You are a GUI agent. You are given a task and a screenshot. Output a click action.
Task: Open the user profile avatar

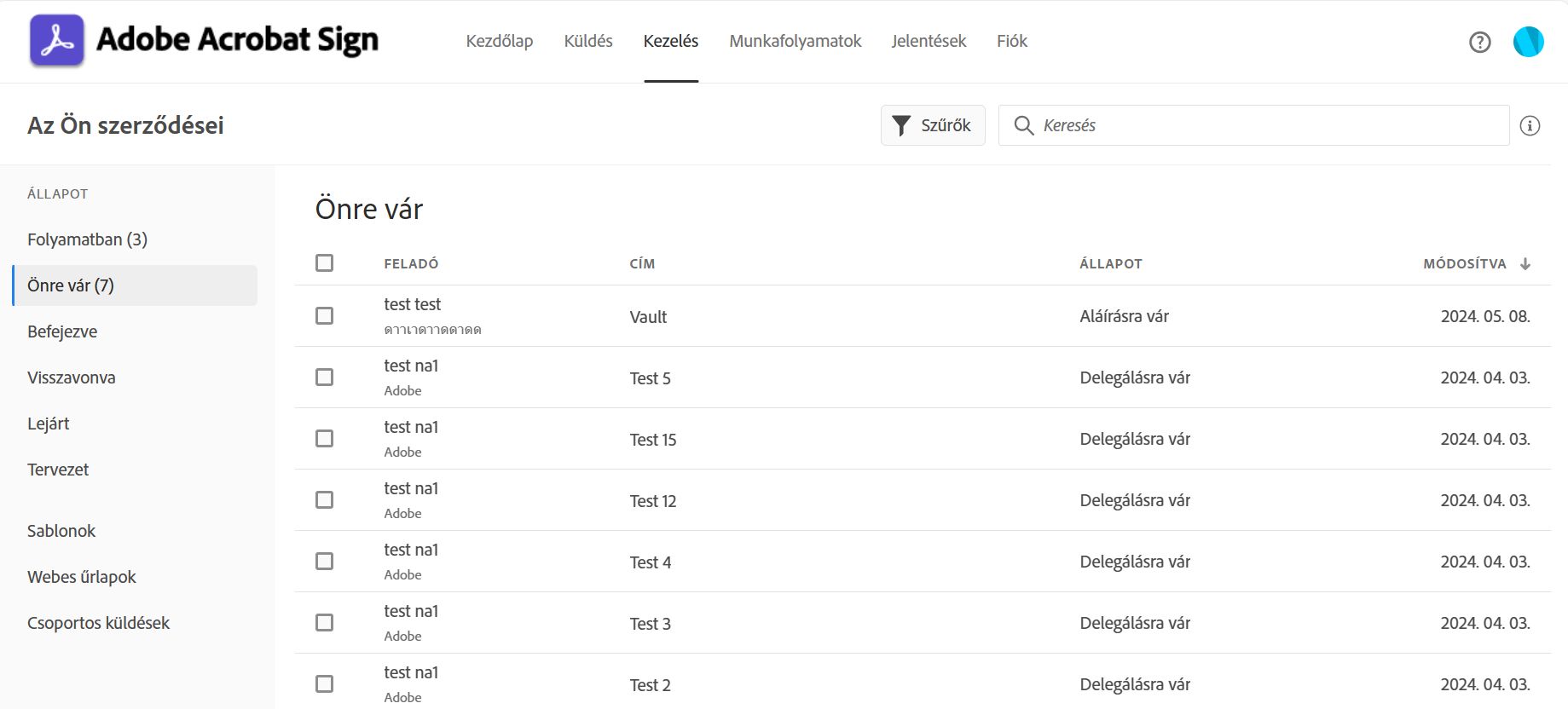1528,42
